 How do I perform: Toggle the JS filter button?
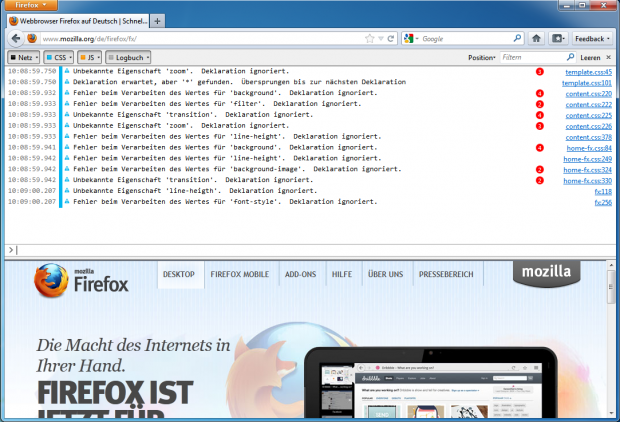87,57
